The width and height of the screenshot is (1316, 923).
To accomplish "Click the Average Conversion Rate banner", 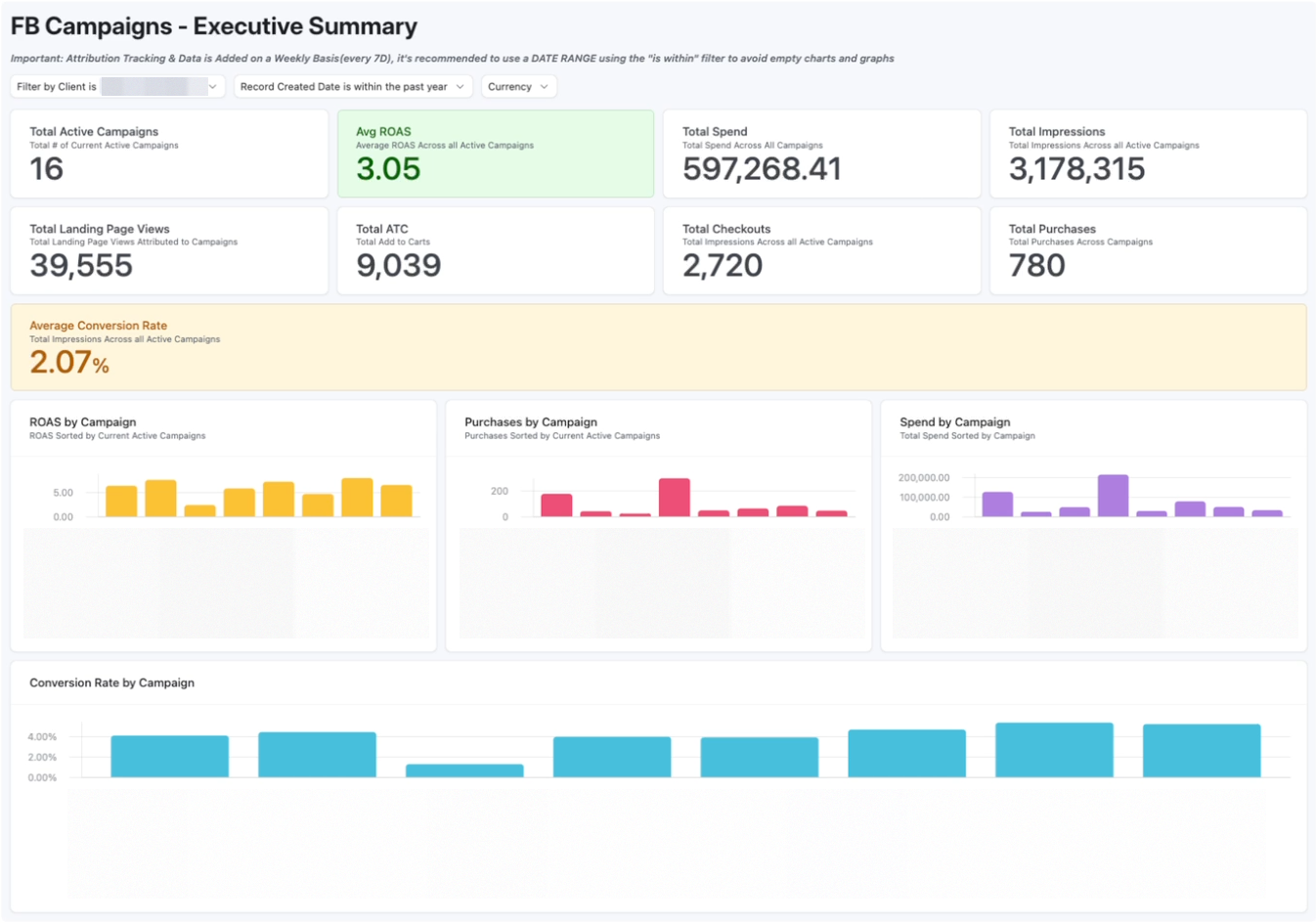I will (x=658, y=347).
